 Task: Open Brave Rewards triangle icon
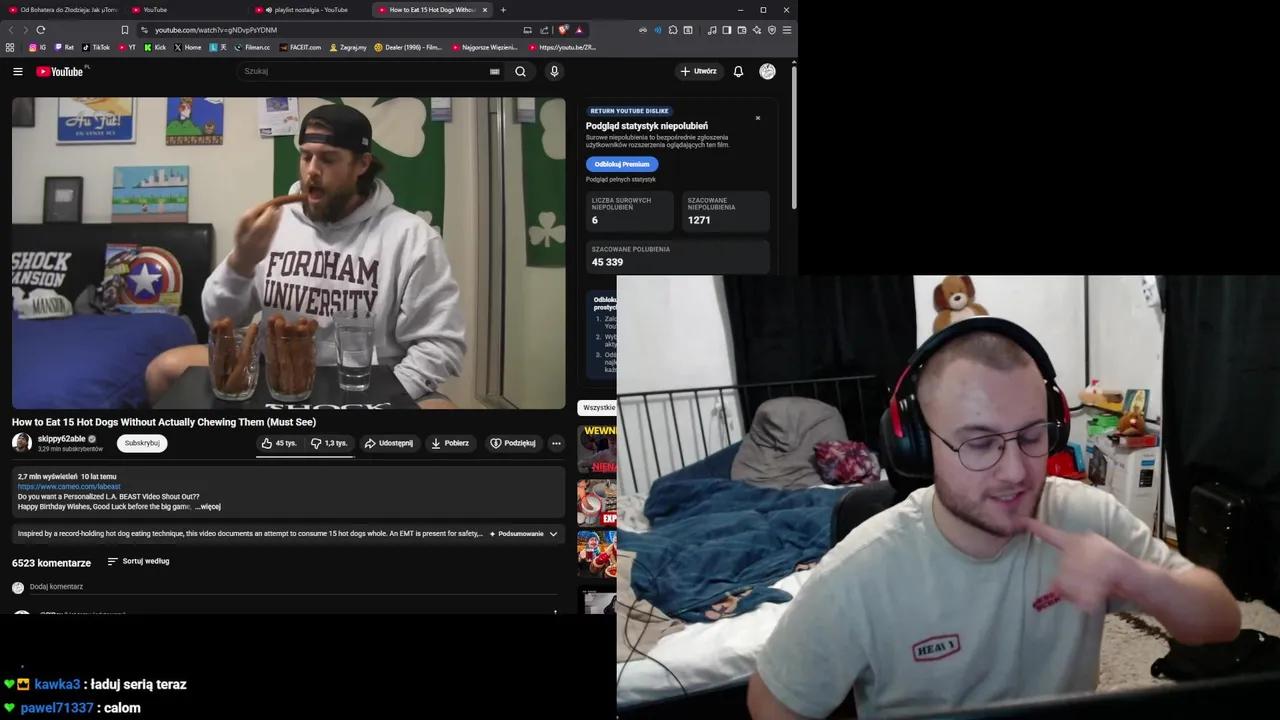tap(579, 30)
